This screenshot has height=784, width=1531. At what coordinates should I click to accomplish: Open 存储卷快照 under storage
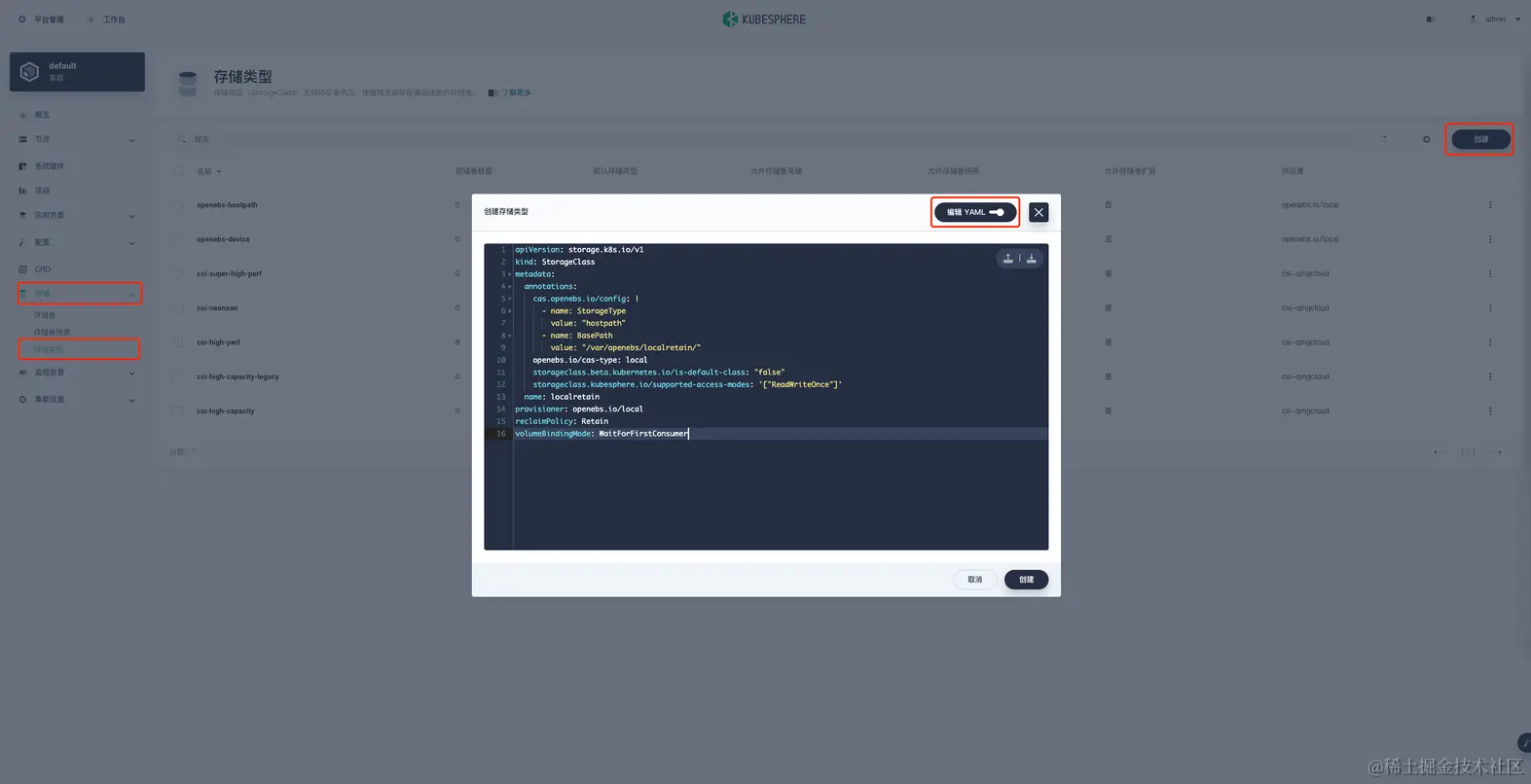click(x=53, y=333)
